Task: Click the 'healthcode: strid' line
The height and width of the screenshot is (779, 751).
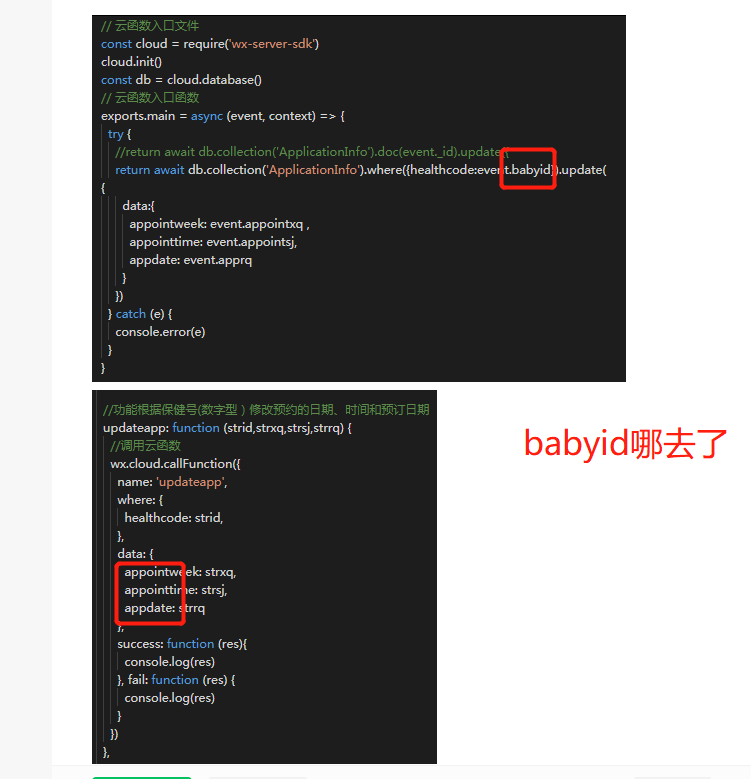Action: tap(174, 518)
